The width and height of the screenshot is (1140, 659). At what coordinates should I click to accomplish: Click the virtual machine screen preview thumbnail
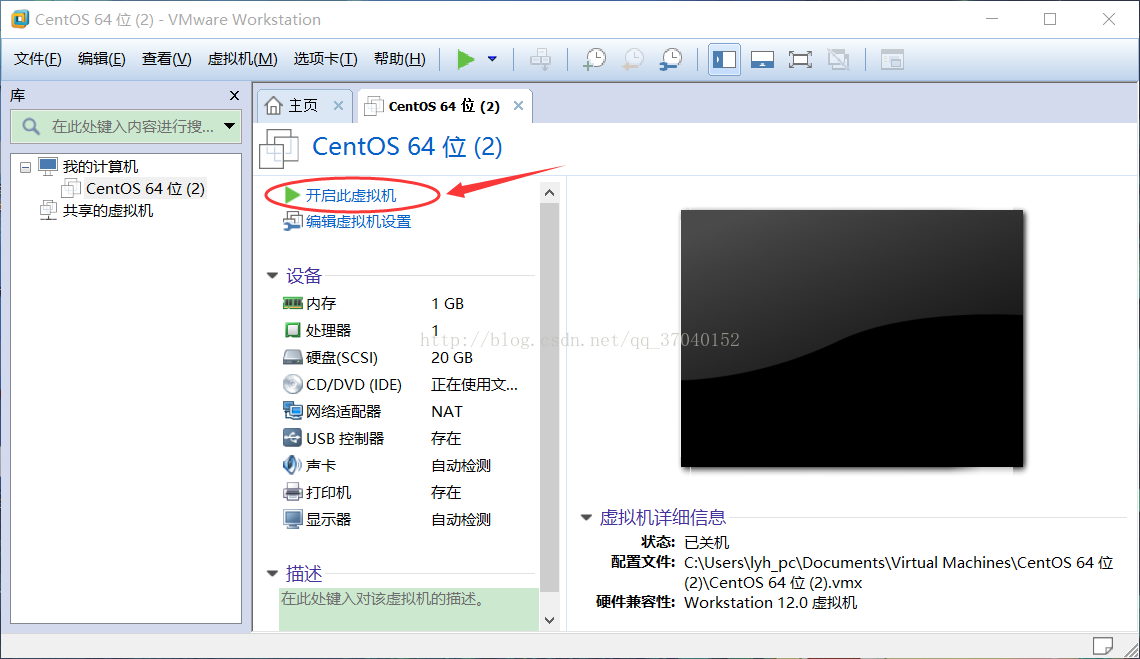(x=851, y=338)
